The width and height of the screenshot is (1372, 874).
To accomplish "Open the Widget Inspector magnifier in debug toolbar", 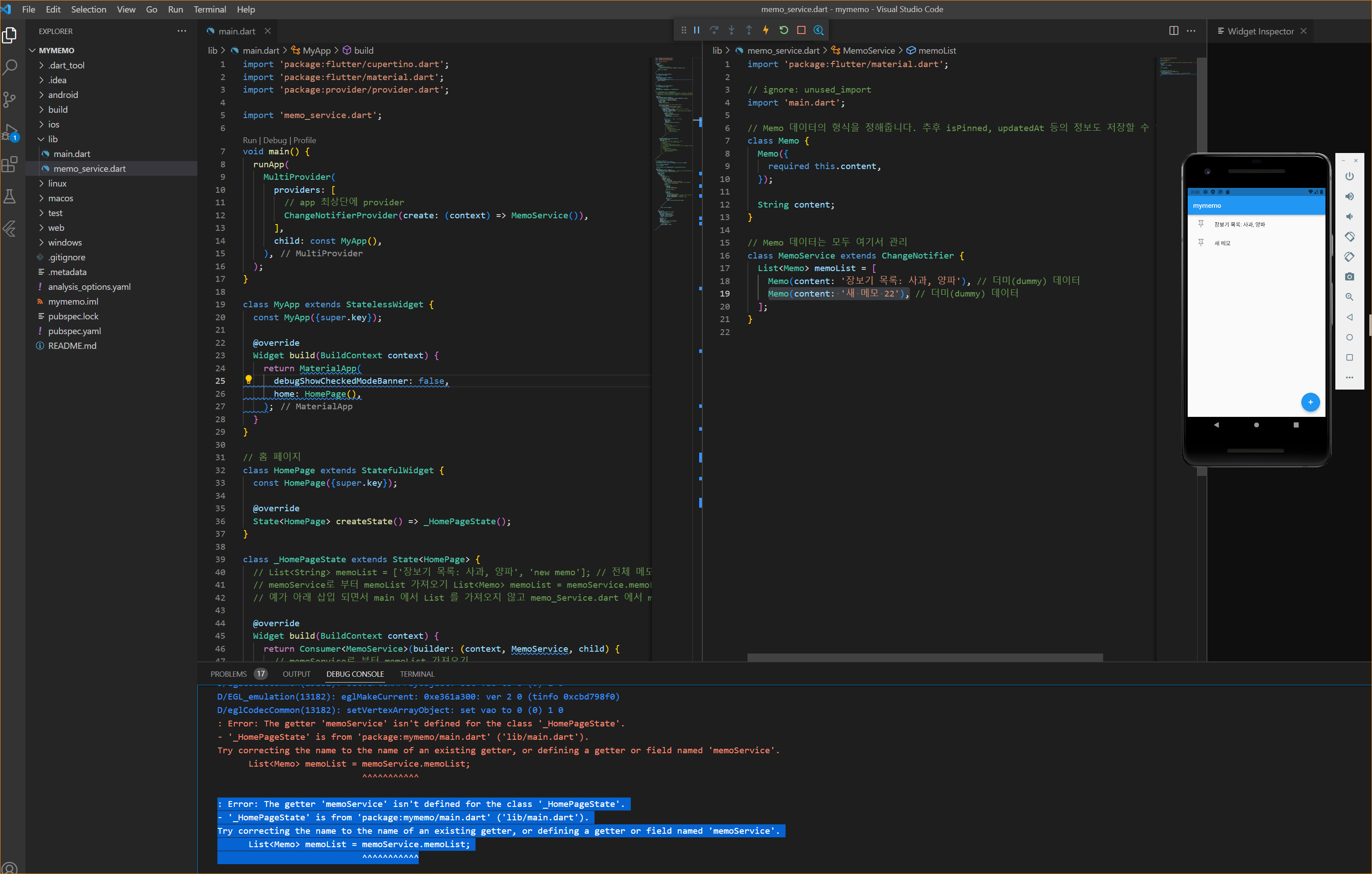I will (819, 30).
